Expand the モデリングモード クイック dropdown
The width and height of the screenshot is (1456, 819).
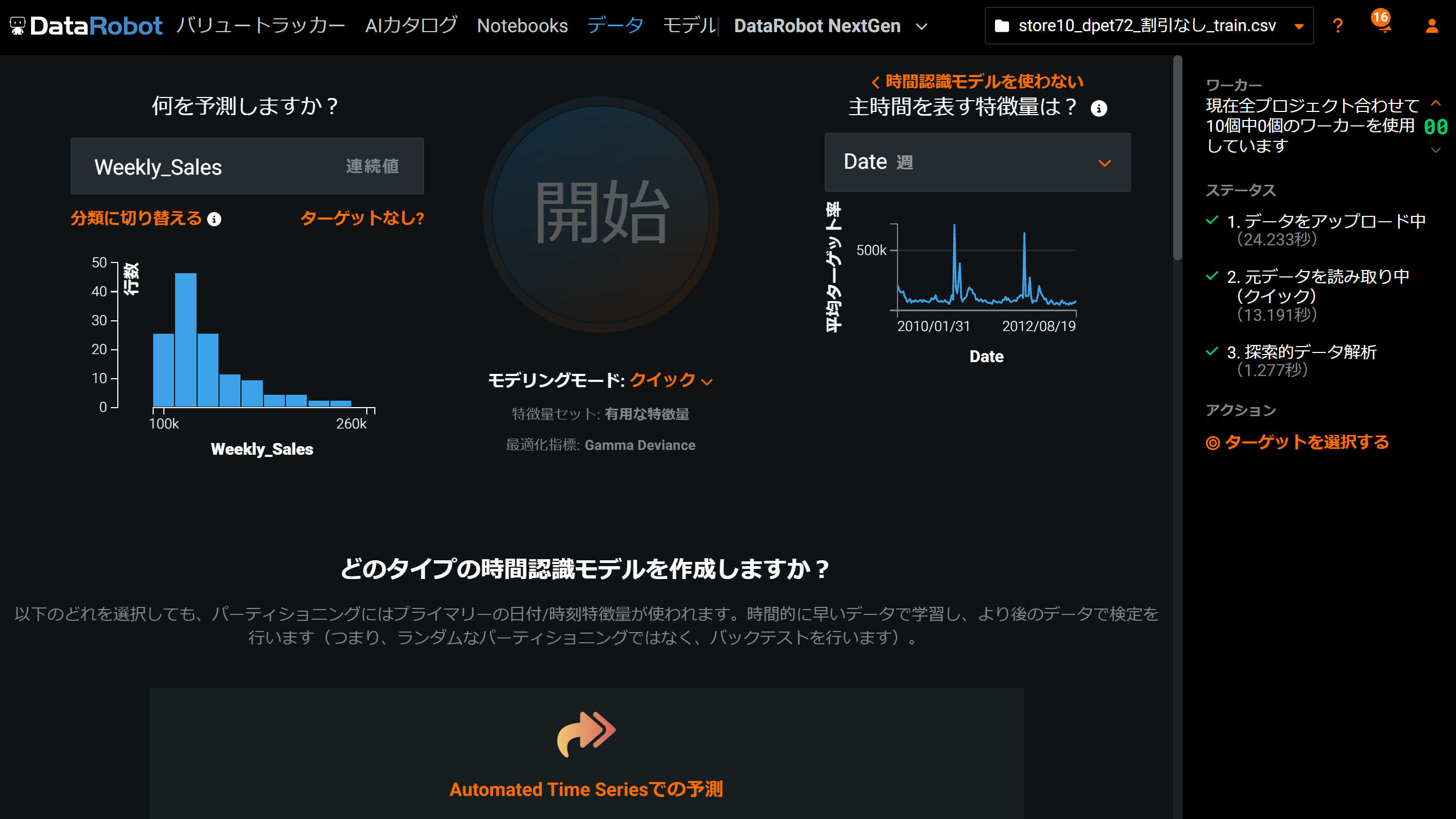[671, 380]
